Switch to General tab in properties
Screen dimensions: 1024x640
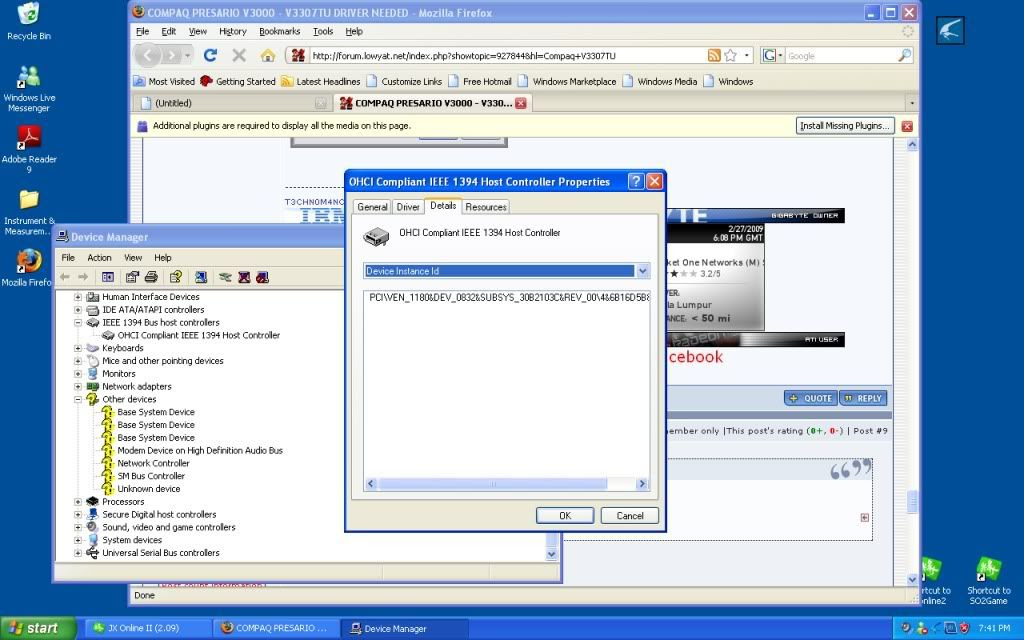(372, 207)
